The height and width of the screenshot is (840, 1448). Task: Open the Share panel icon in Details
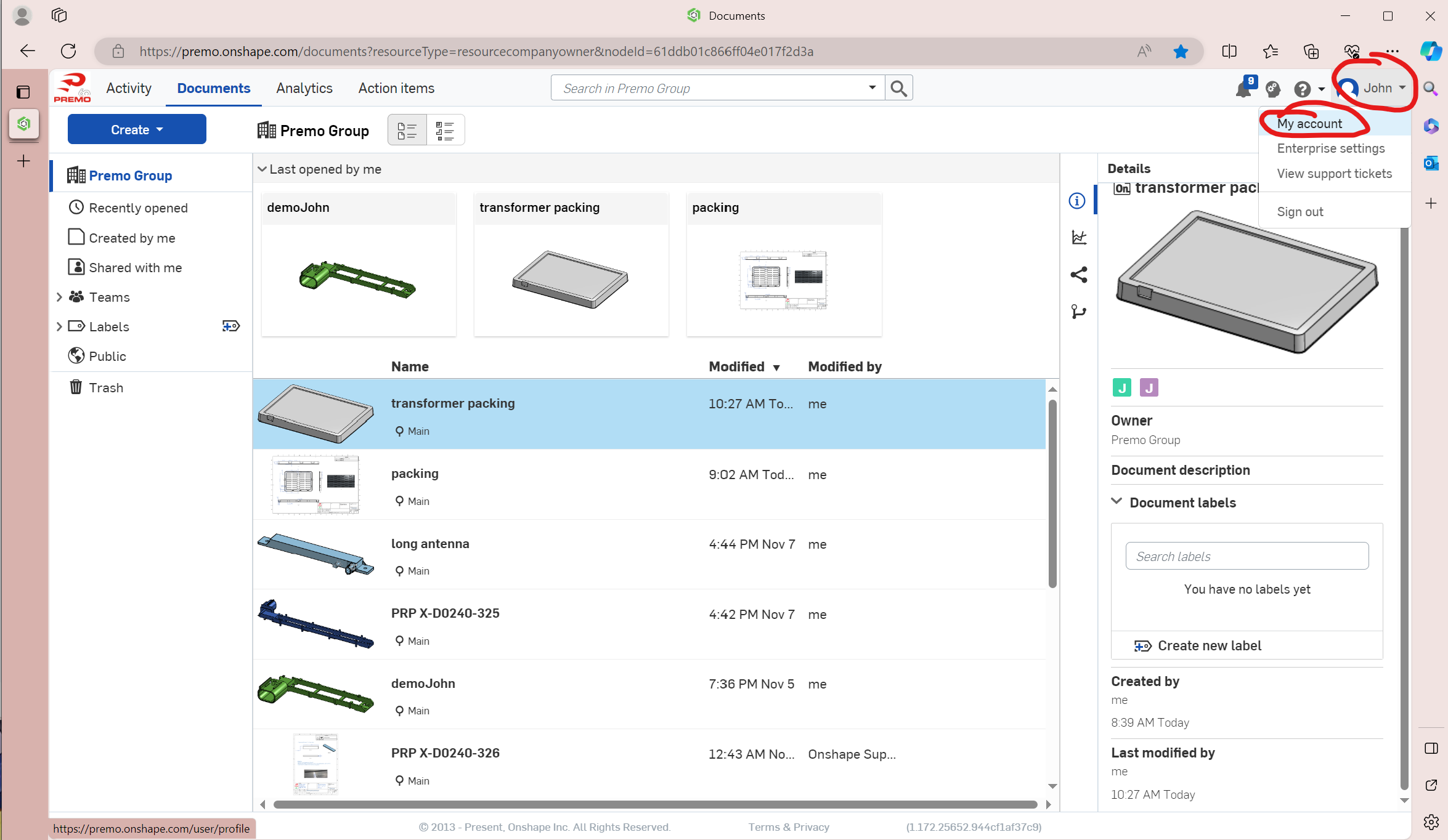(x=1078, y=275)
